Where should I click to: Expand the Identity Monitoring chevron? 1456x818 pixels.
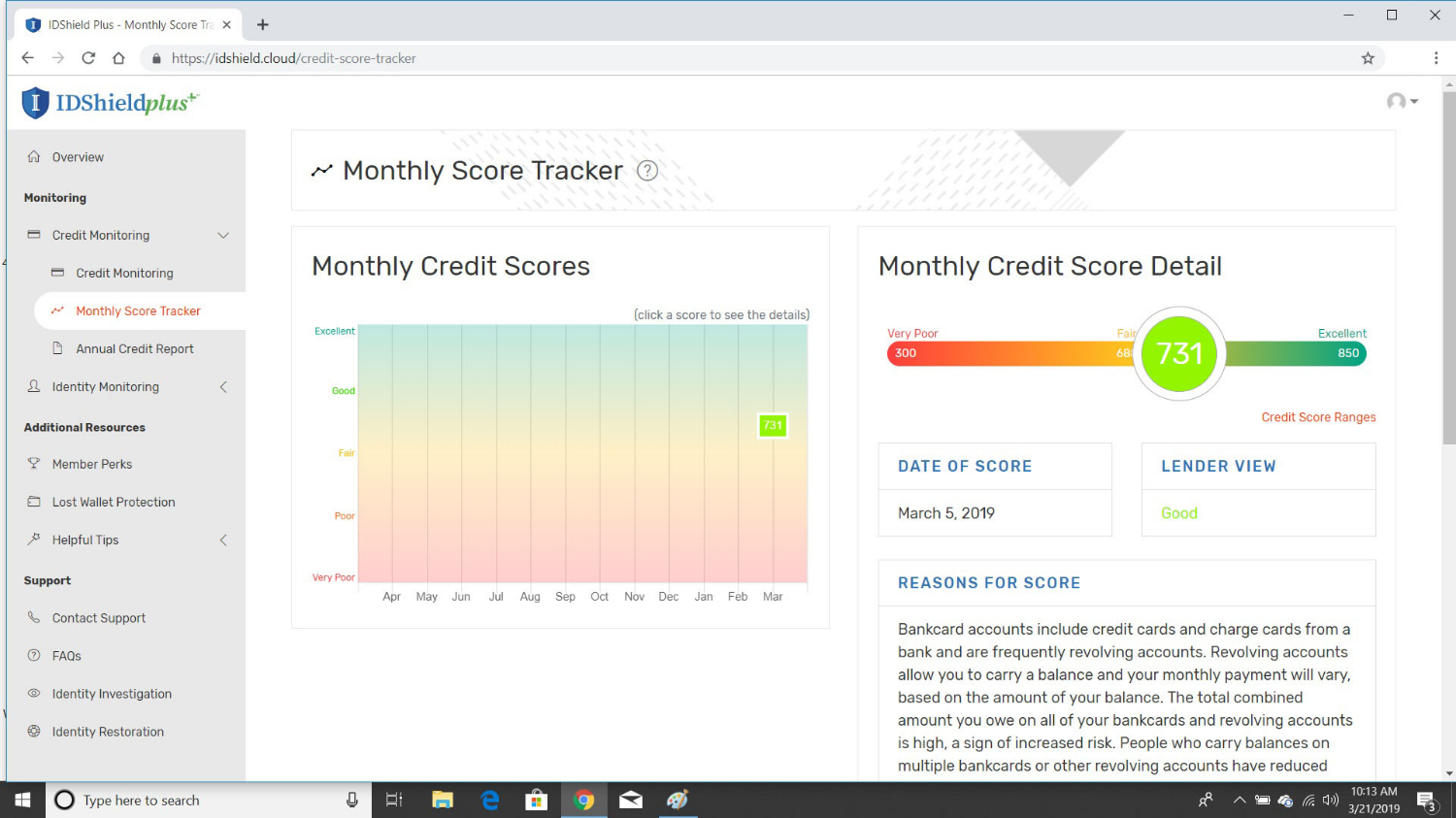coord(223,387)
